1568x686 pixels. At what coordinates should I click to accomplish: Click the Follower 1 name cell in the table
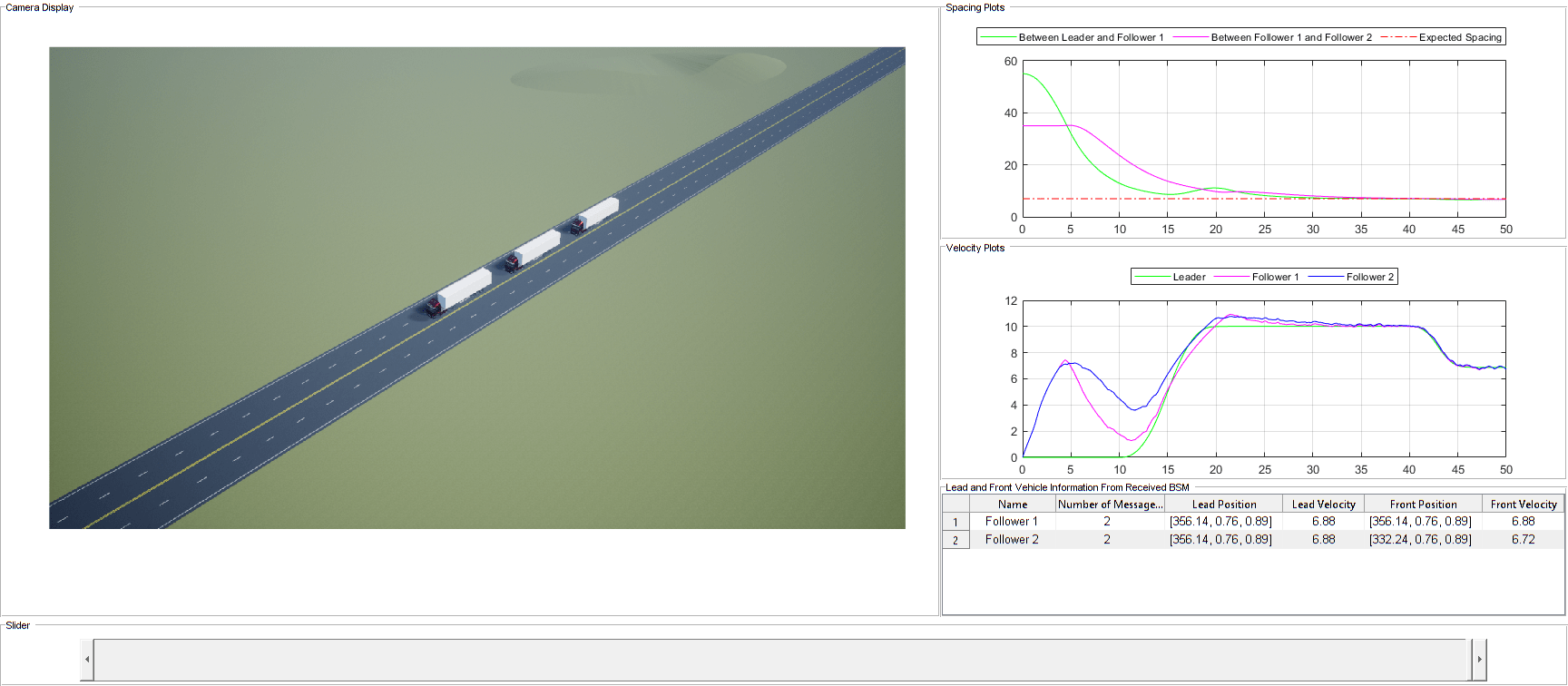[x=1013, y=522]
